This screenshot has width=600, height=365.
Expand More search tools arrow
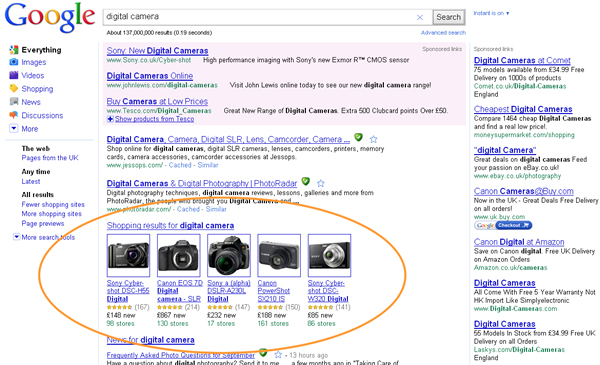(16, 237)
